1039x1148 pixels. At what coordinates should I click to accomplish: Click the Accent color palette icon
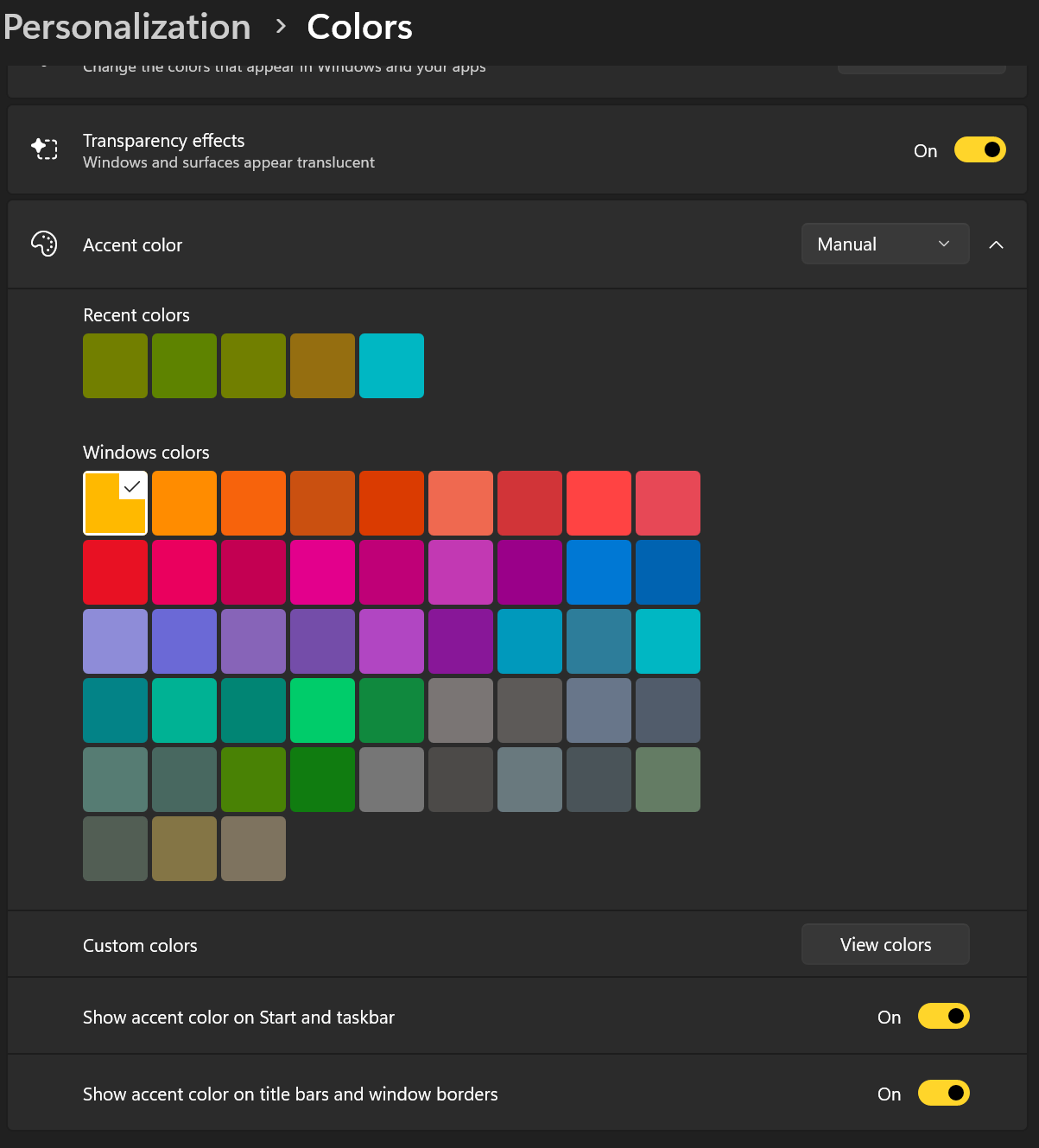coord(44,244)
